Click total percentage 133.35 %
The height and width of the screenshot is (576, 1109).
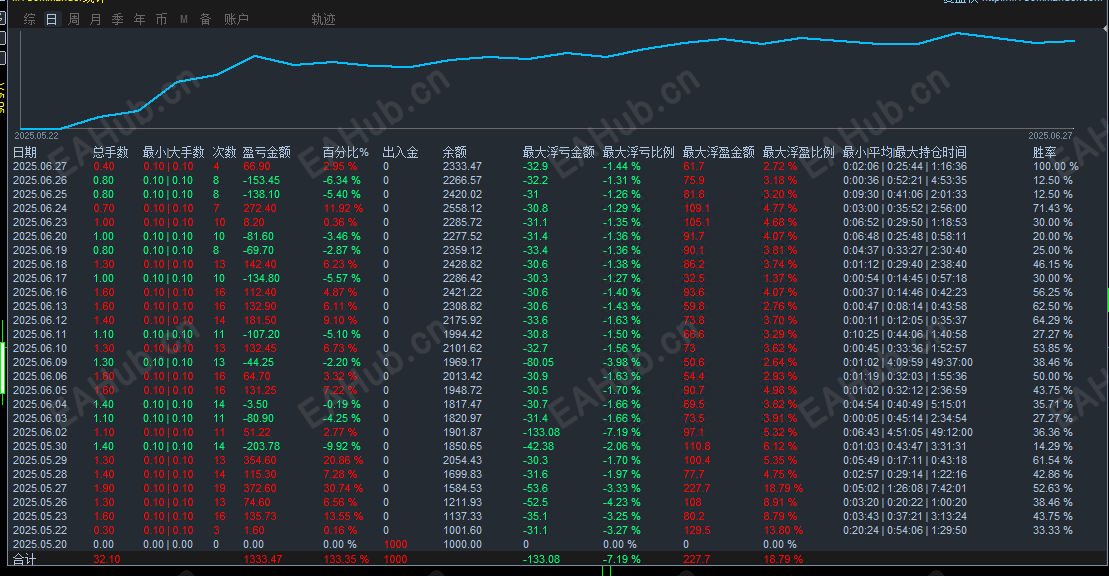click(346, 560)
